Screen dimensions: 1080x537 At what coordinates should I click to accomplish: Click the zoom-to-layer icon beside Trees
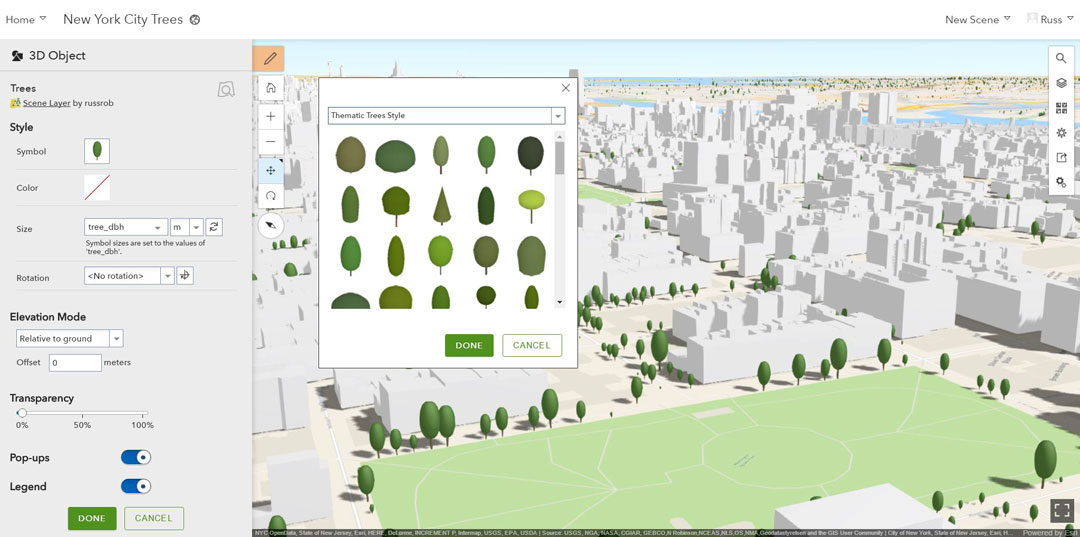pyautogui.click(x=226, y=90)
